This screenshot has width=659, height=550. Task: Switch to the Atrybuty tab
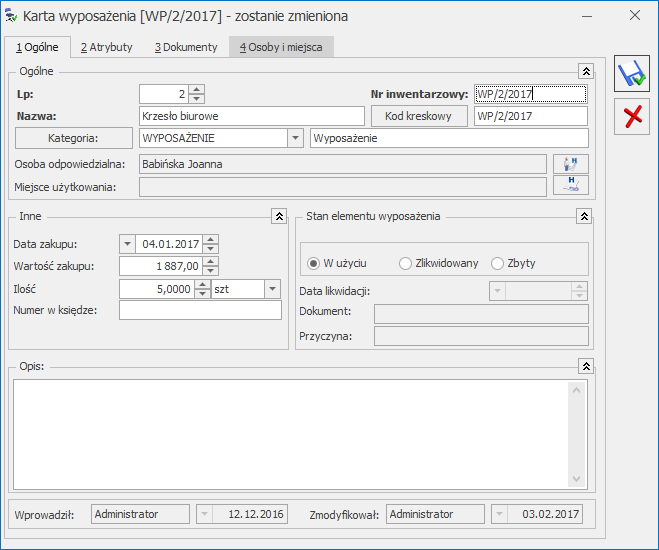[106, 47]
